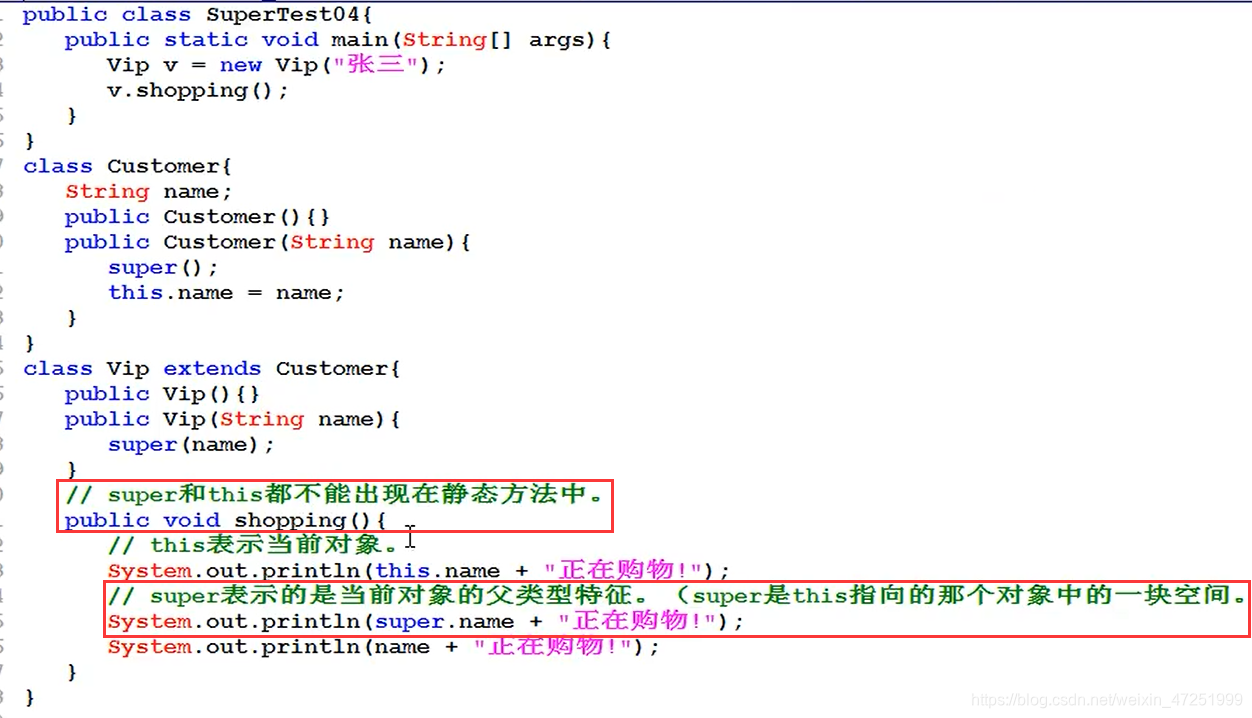This screenshot has height=718, width=1252.
Task: Click the main method declaration line
Action: coord(338,40)
